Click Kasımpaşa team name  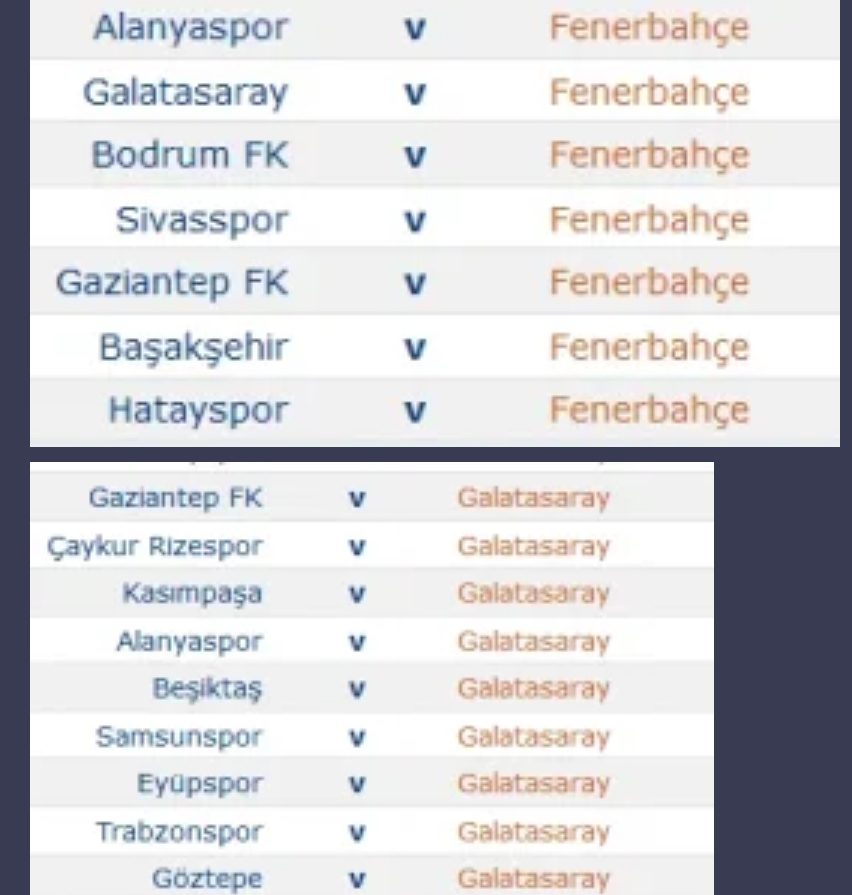(x=192, y=594)
